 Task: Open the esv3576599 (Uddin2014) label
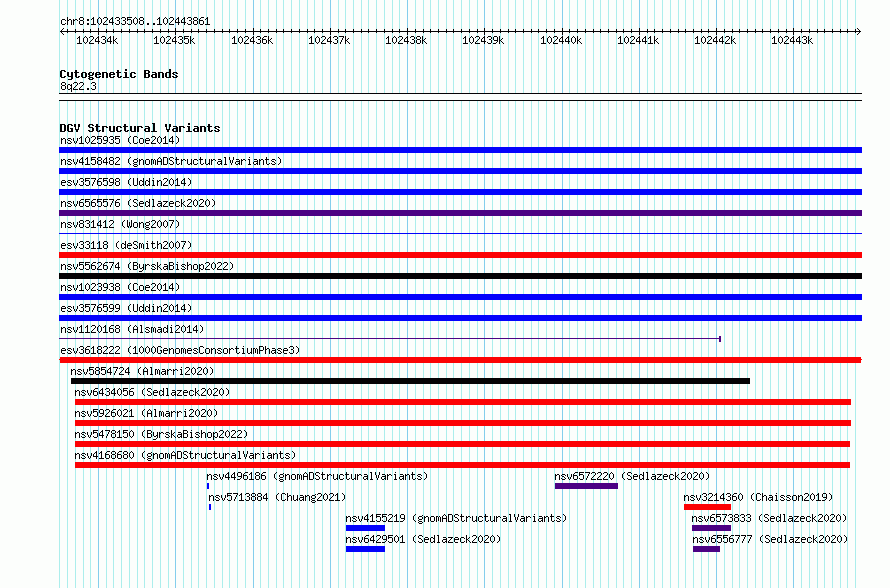point(126,308)
